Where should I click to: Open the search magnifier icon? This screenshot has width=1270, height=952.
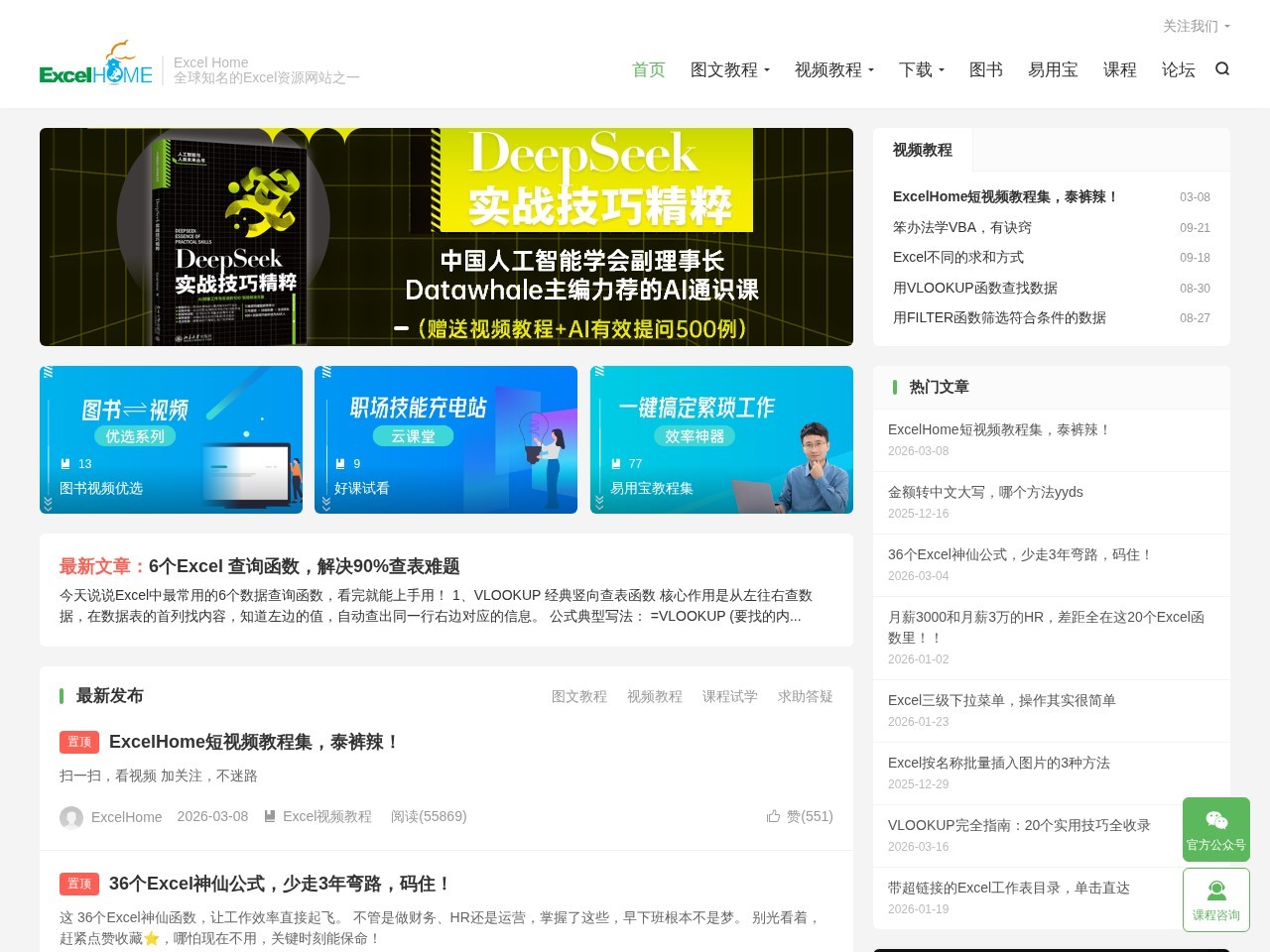pos(1222,68)
